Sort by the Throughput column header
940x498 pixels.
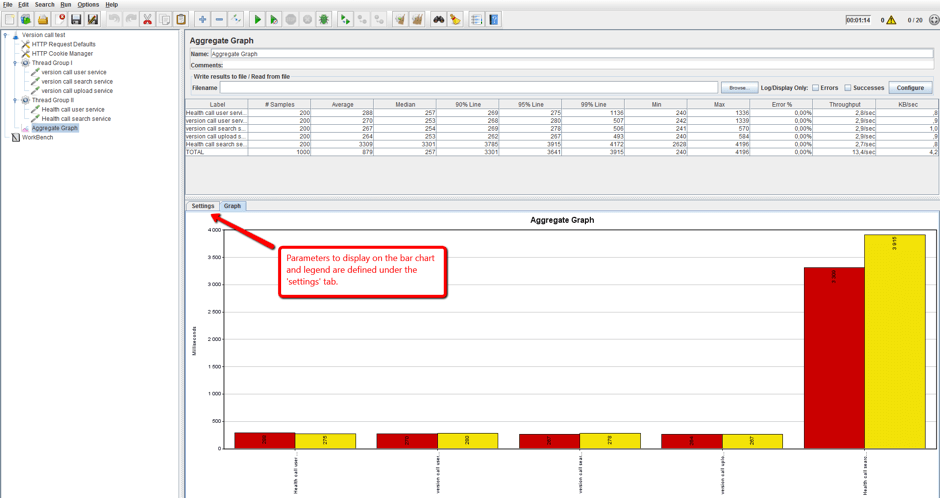(845, 104)
